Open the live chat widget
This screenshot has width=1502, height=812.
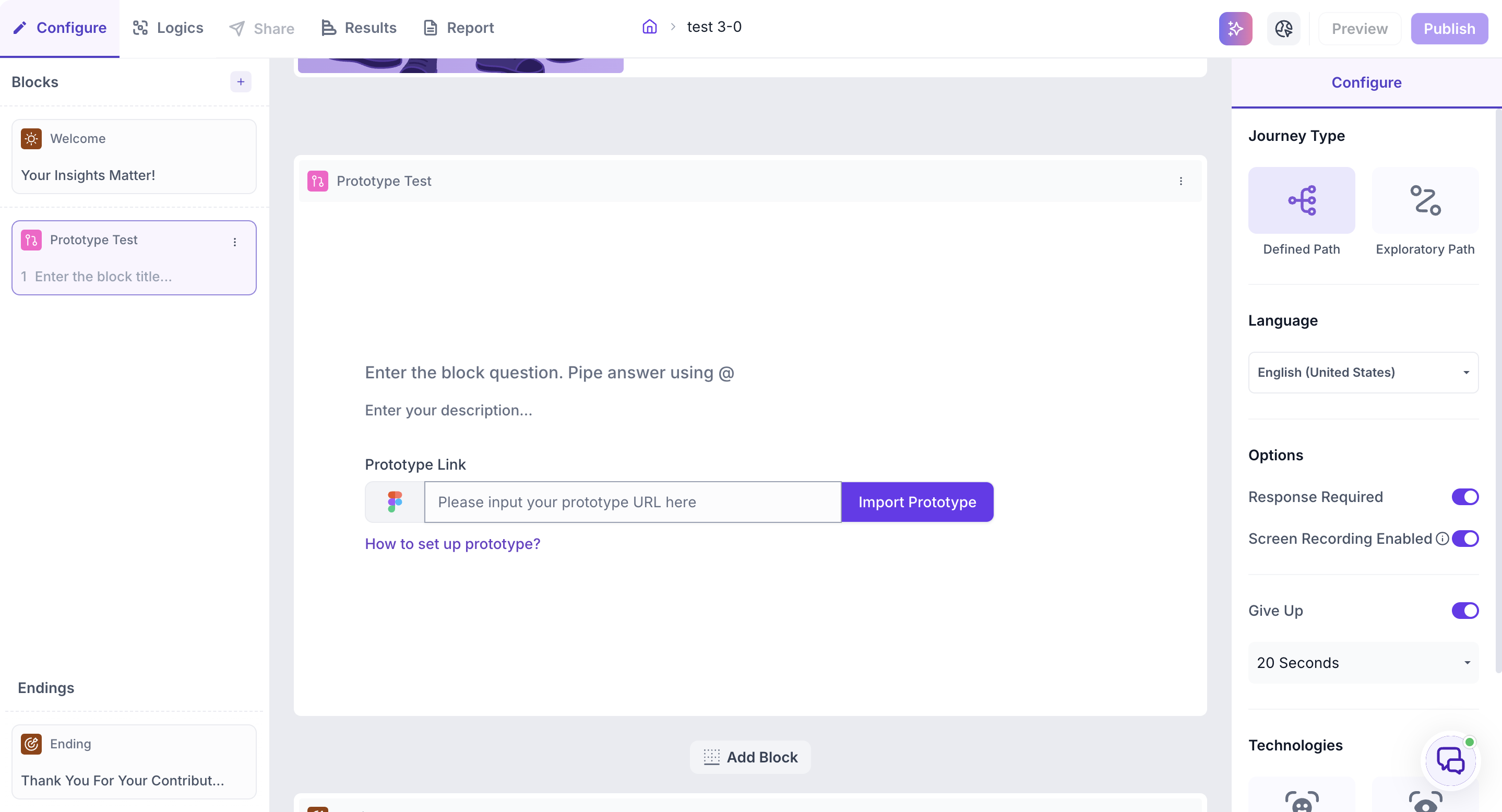click(x=1450, y=759)
